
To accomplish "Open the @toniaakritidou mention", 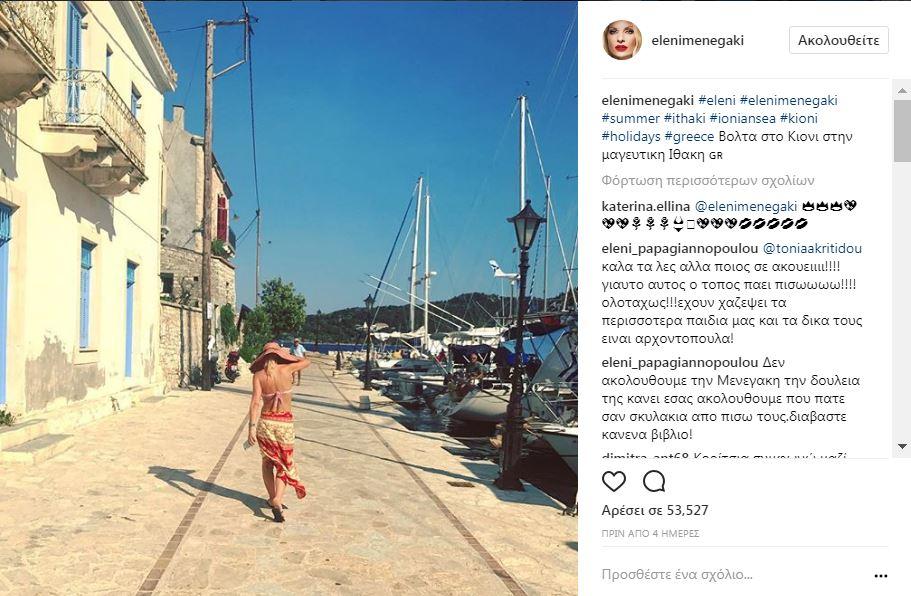I will point(812,249).
